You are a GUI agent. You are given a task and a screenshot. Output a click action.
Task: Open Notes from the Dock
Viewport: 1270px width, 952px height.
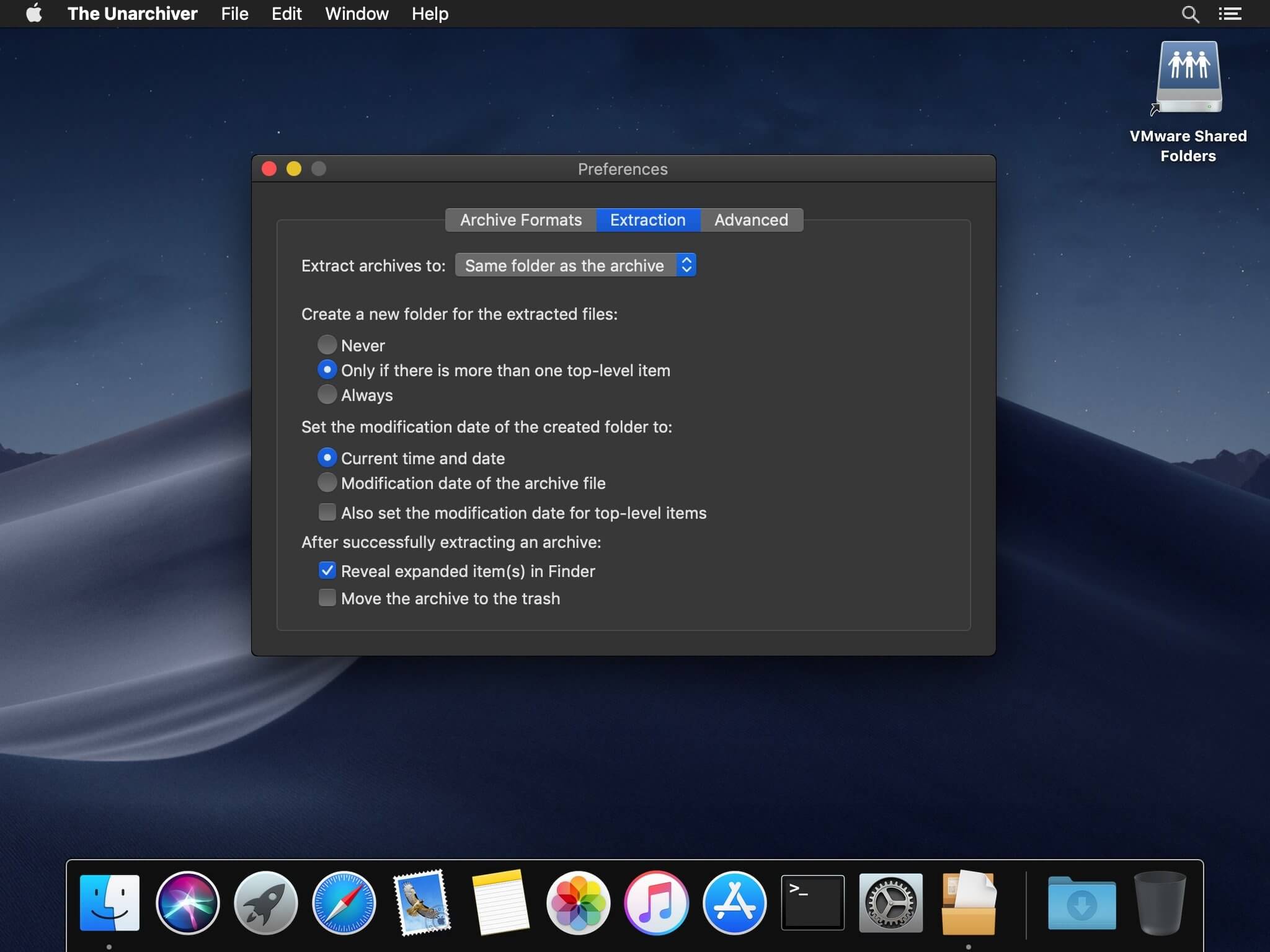(500, 902)
